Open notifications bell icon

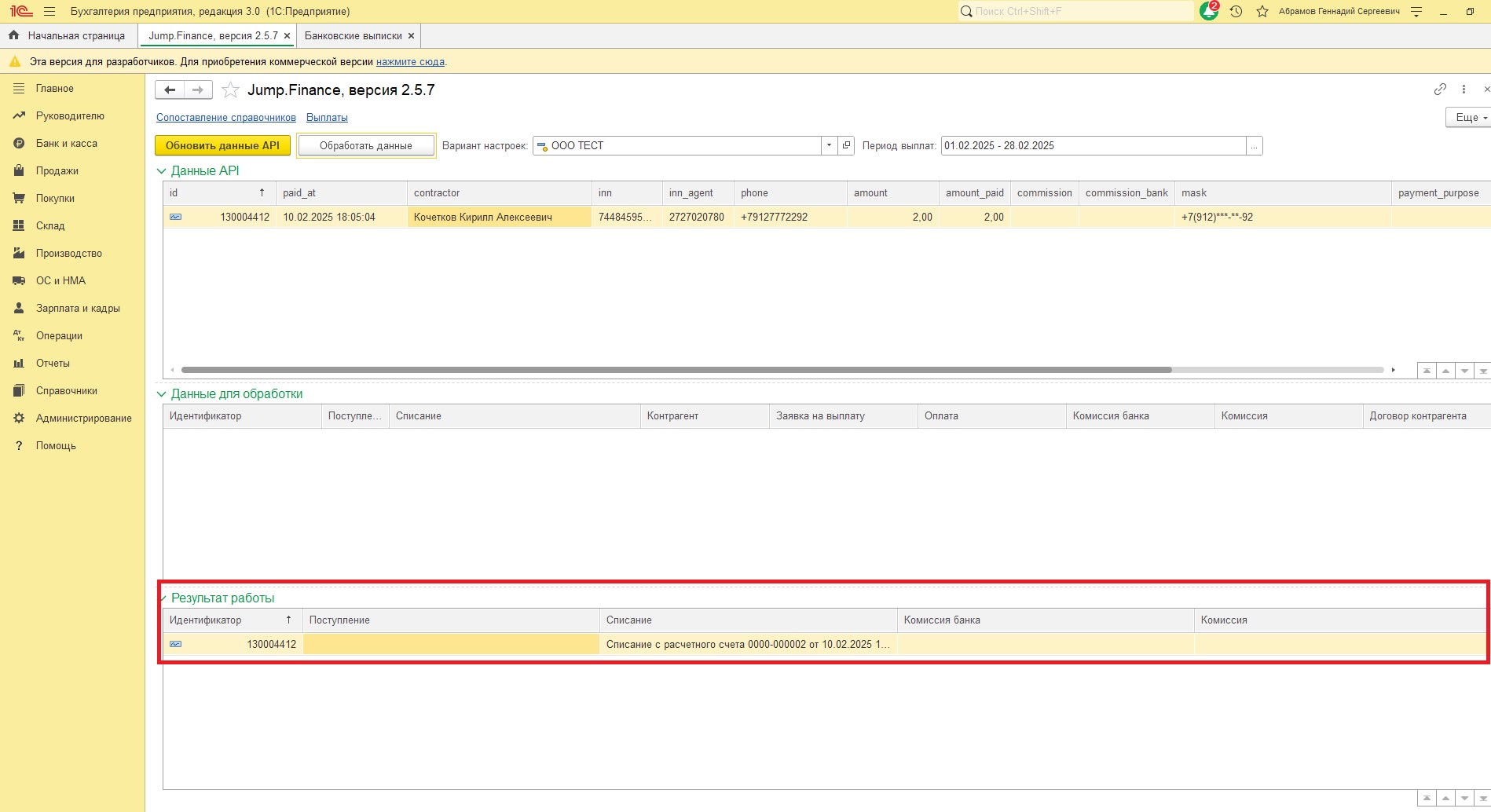(1209, 12)
